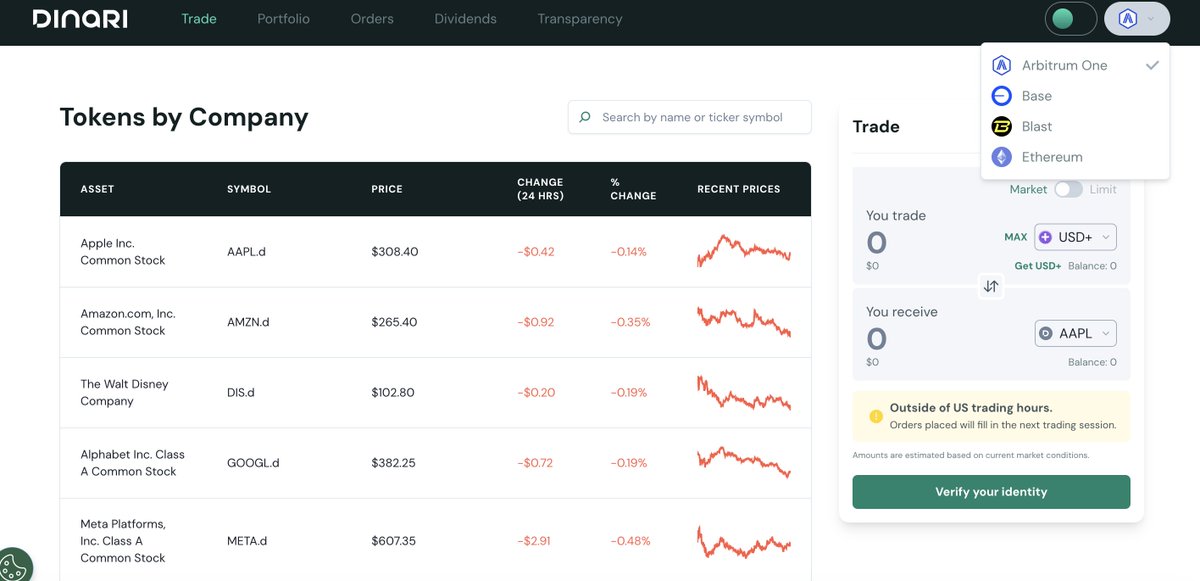Click the Apple Inc. price sparkline chart
1200x581 pixels.
click(744, 251)
